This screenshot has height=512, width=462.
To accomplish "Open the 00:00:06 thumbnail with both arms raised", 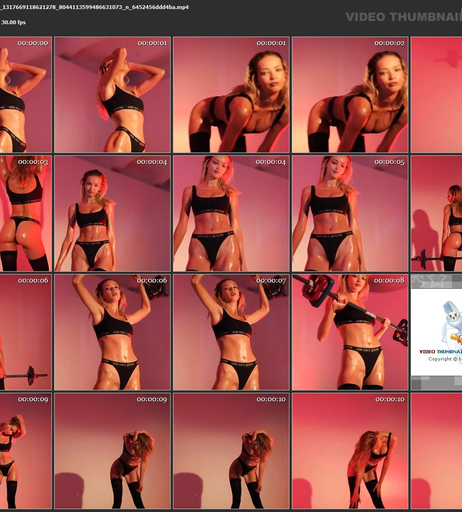I will 112,332.
